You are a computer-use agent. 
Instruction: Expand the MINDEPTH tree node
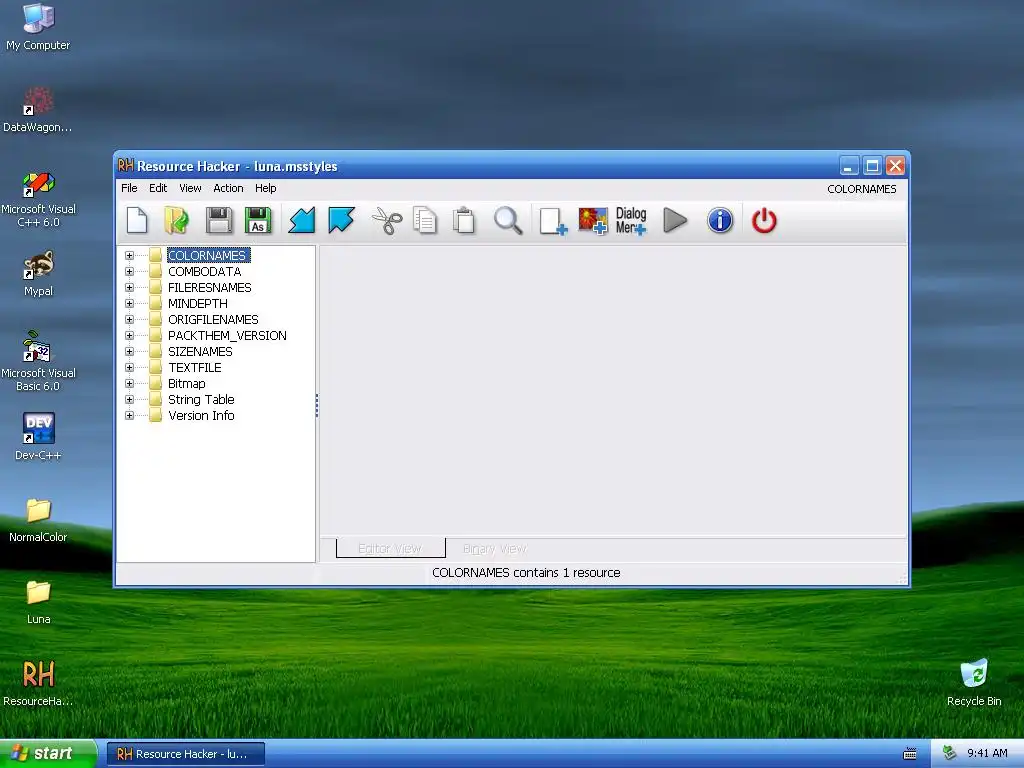pyautogui.click(x=129, y=304)
